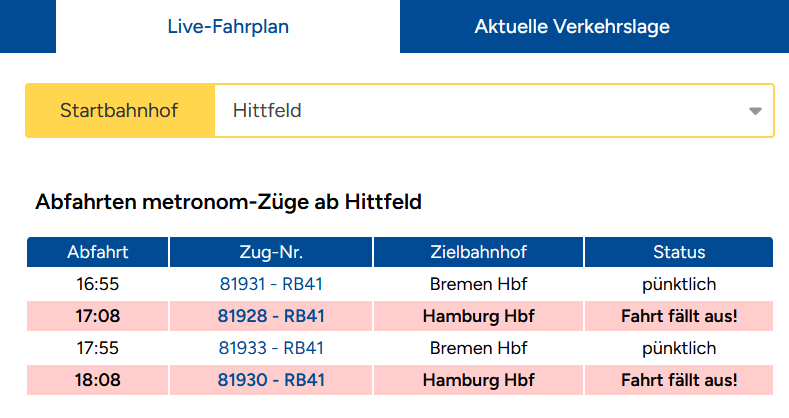Select the Hittfeld station combo box

[494, 111]
